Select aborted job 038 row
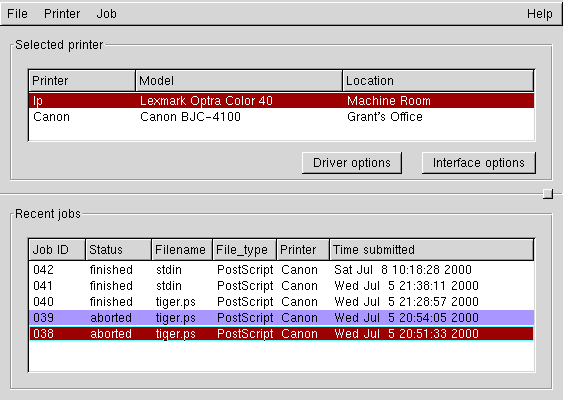563x400 pixels. (282, 334)
